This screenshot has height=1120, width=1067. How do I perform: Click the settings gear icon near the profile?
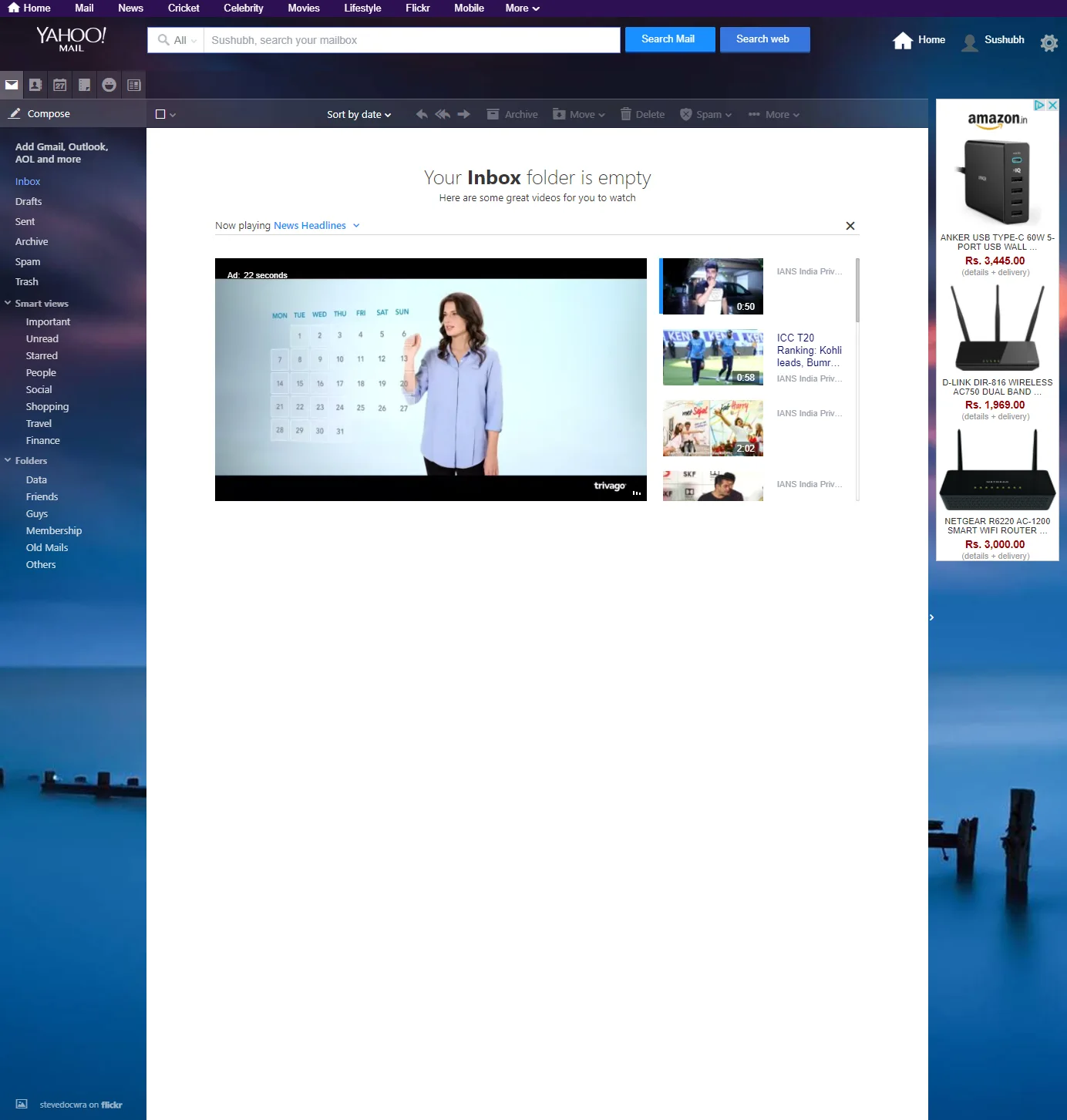pos(1048,42)
